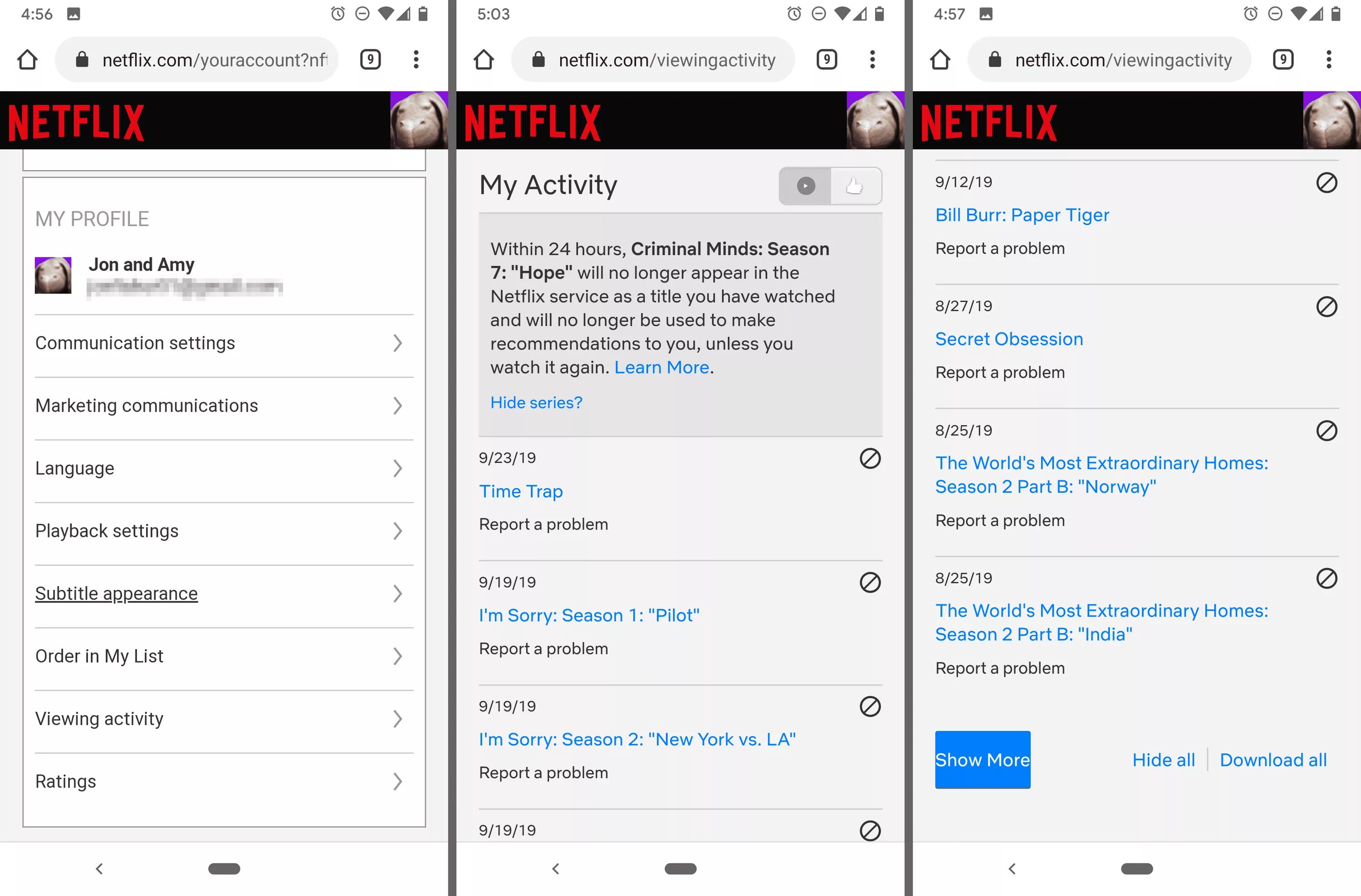Expand Order in My List
Screen dimensions: 1361x896
pyautogui.click(x=397, y=656)
